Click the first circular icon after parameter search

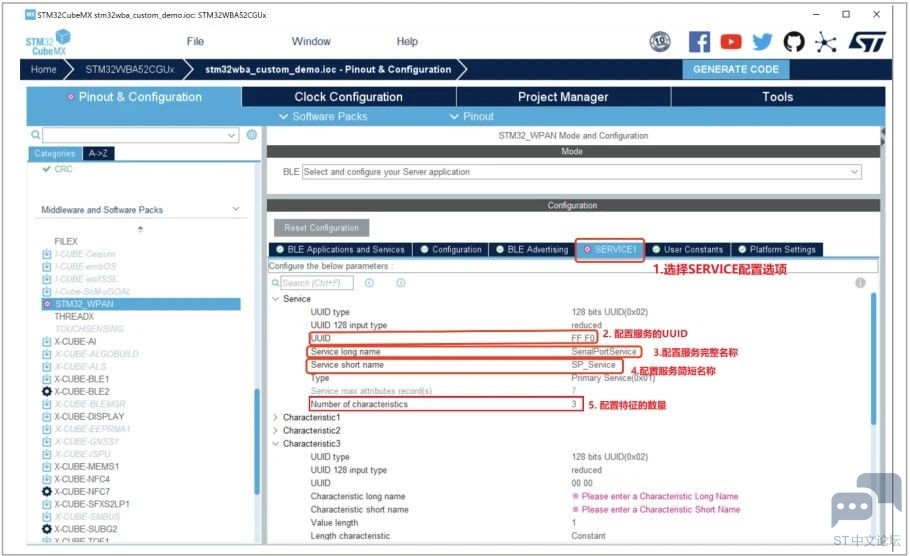(x=369, y=283)
